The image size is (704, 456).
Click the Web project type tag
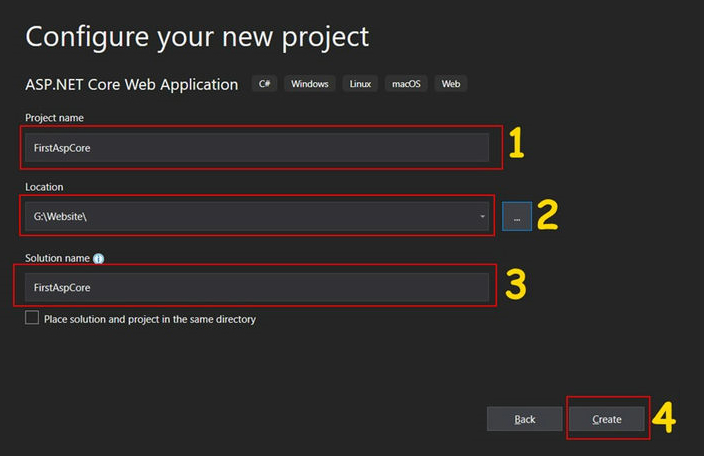coord(451,84)
